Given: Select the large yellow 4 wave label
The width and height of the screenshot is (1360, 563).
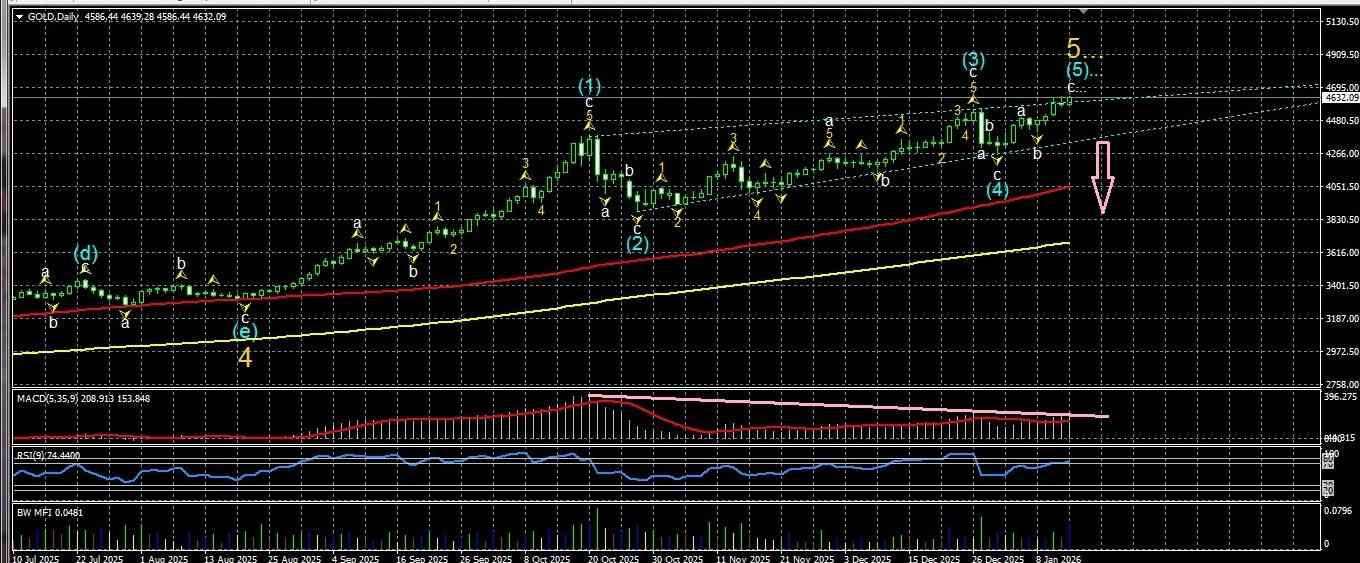Looking at the screenshot, I should tap(244, 355).
